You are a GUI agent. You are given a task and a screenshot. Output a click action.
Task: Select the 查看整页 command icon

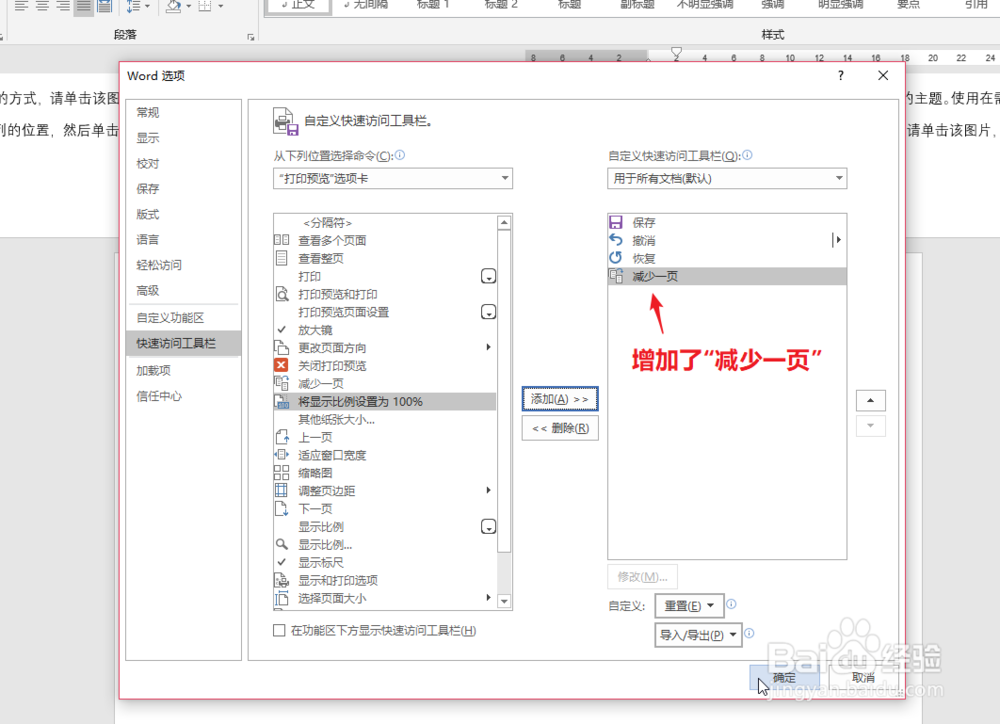coord(281,258)
